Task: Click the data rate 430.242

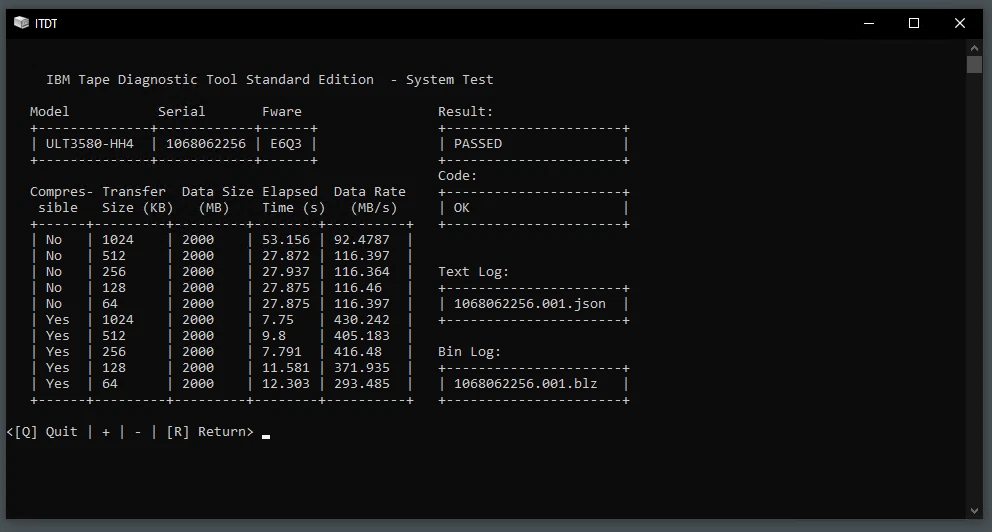Action: [362, 319]
